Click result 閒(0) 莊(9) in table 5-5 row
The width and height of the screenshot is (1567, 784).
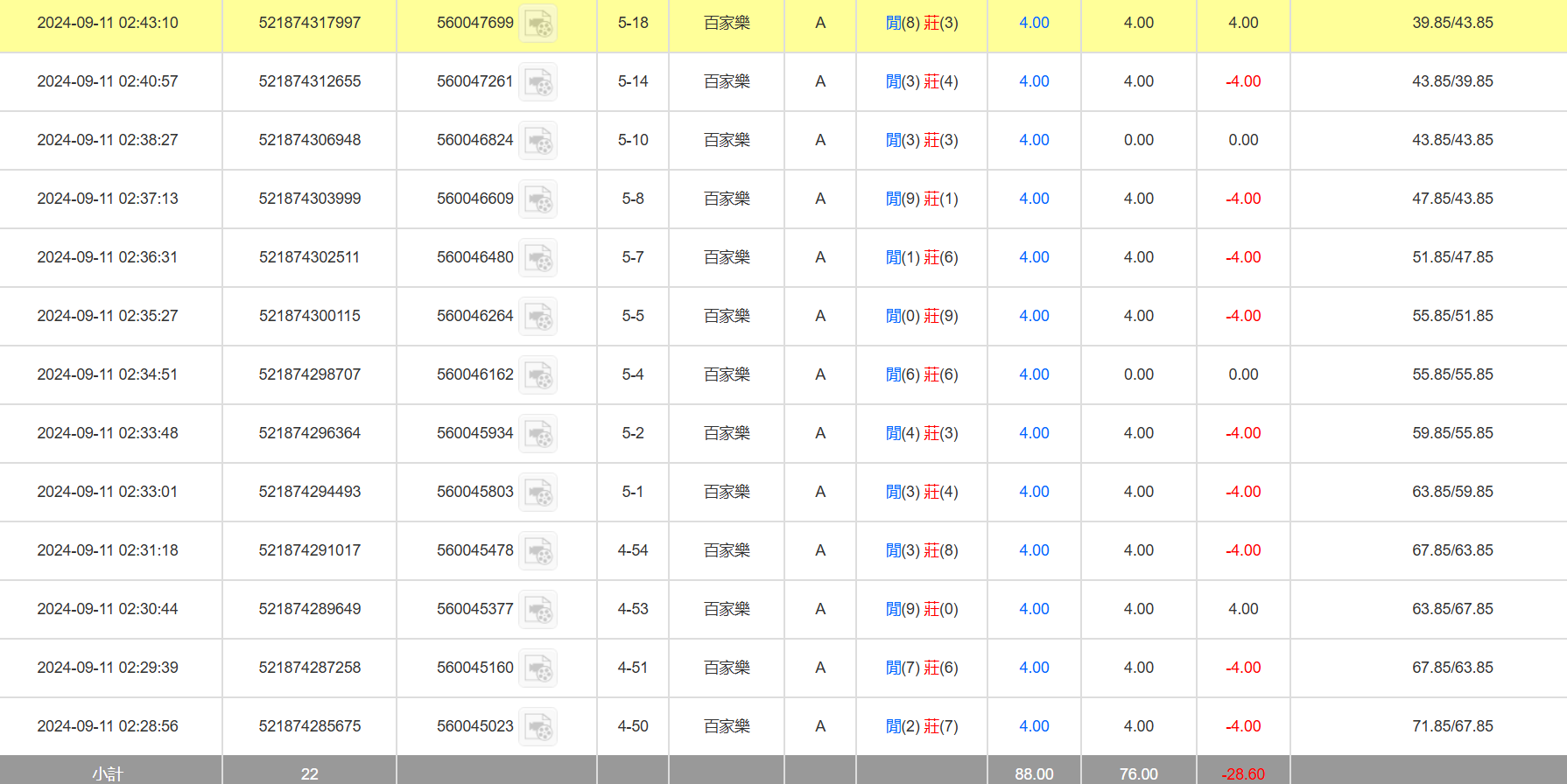pos(921,316)
